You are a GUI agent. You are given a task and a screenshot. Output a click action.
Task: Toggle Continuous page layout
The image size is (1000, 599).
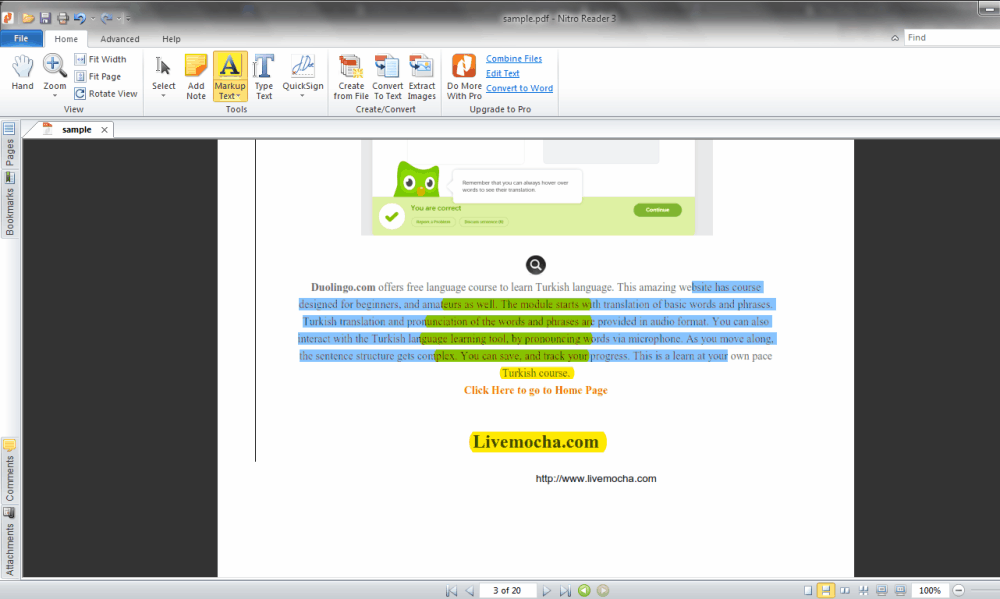(826, 591)
